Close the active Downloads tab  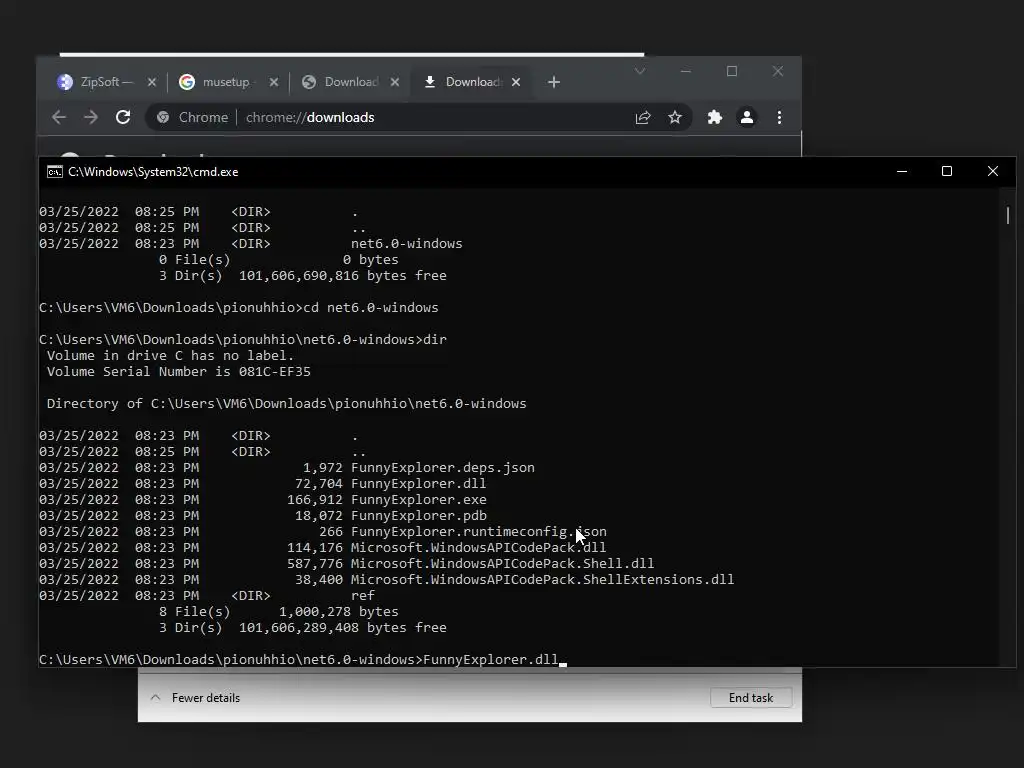[516, 82]
